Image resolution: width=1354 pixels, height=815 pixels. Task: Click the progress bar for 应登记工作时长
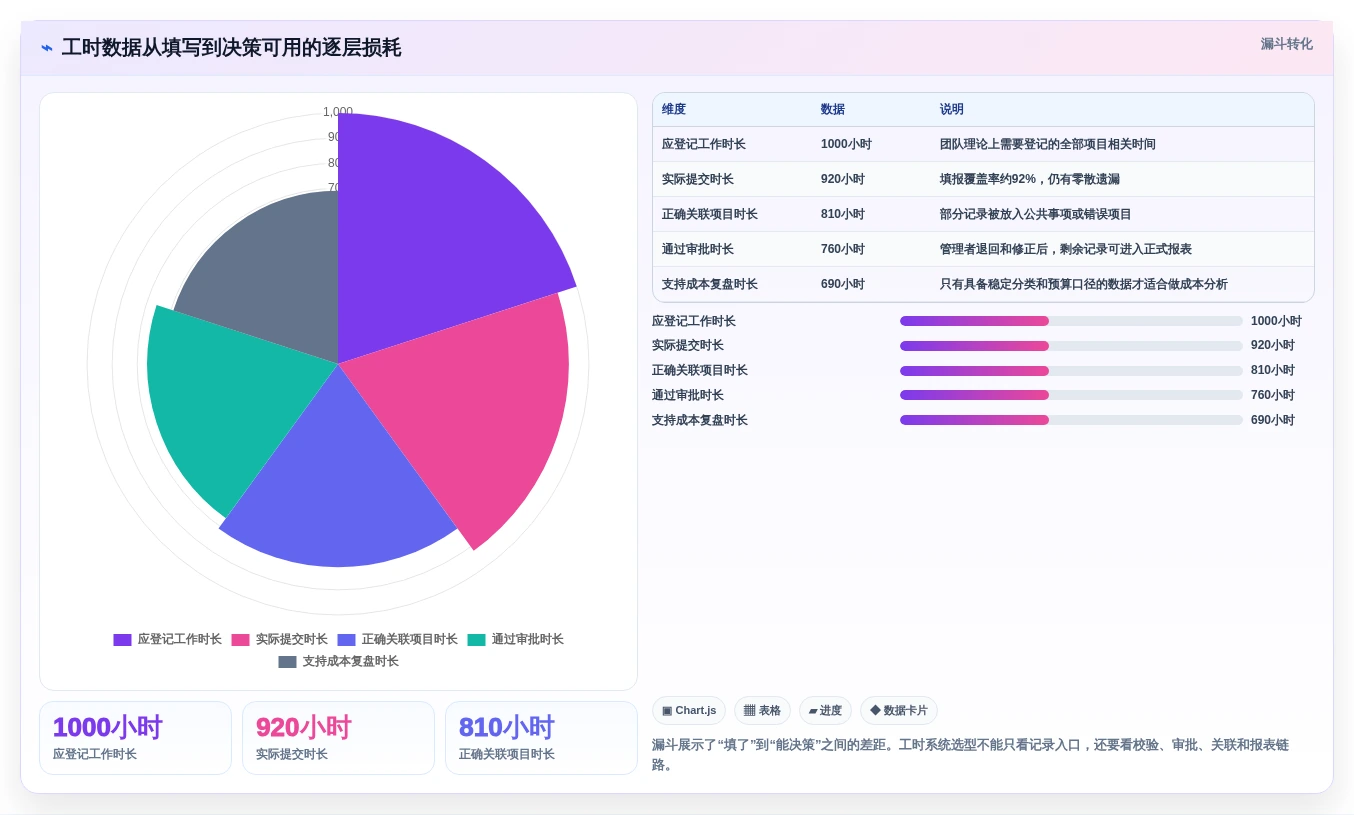1071,321
